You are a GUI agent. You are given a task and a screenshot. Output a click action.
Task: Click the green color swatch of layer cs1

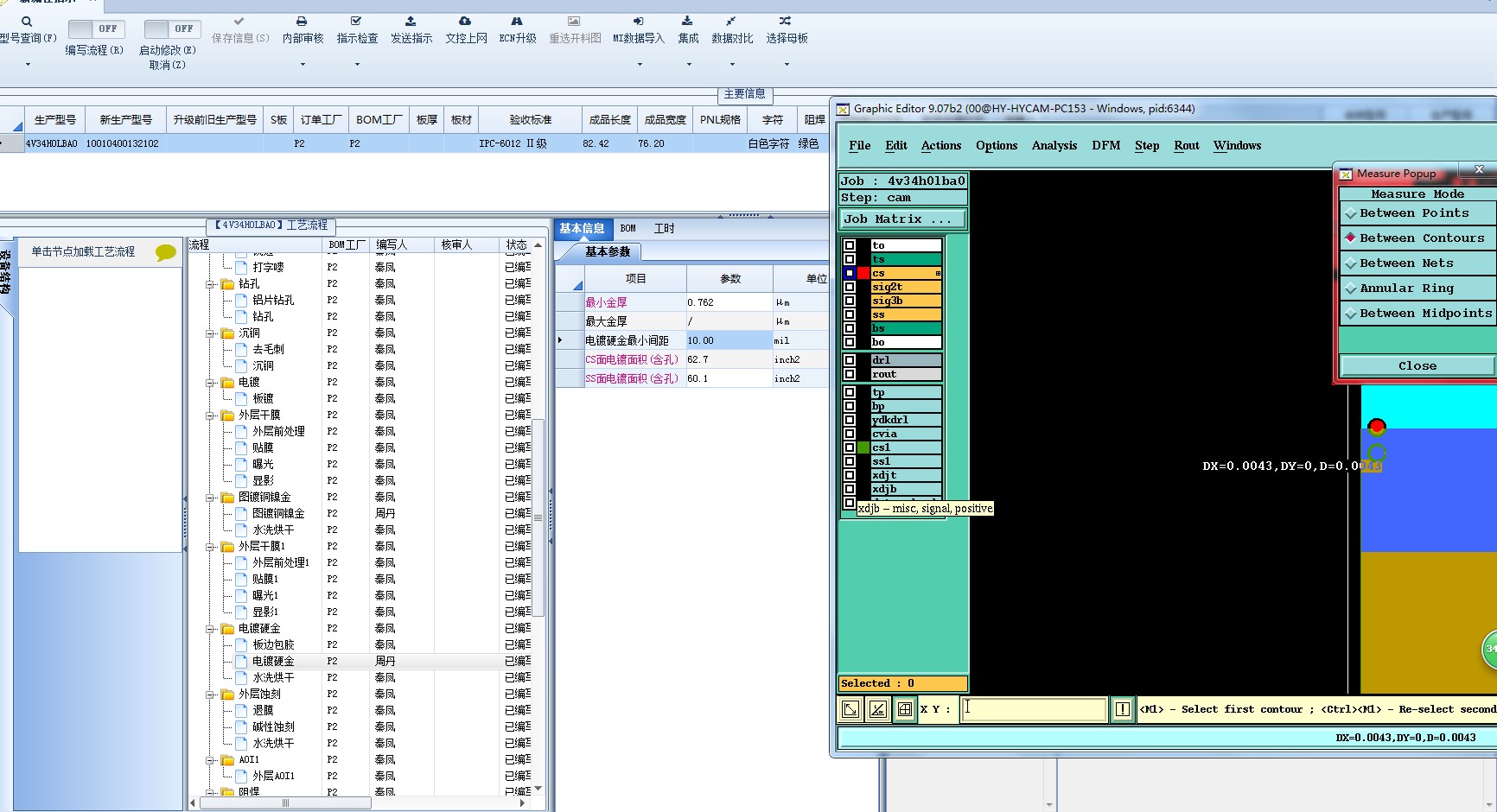(863, 447)
